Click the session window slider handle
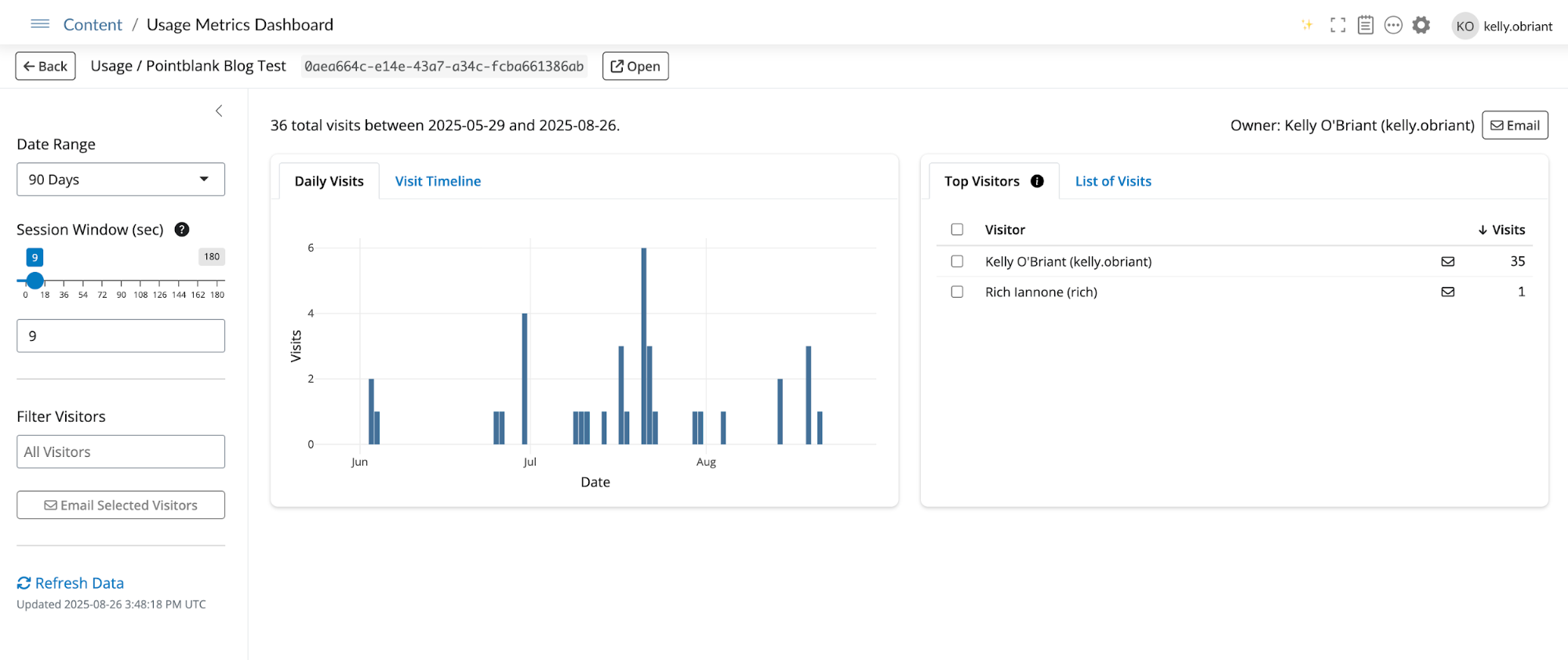Screen dimensions: 1568x660 35,281
